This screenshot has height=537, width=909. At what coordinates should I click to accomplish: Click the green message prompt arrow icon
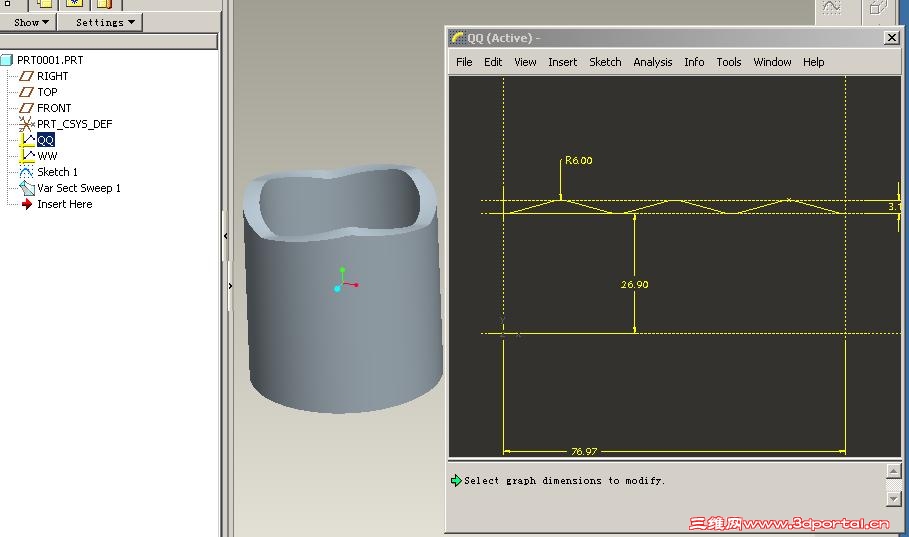(456, 480)
